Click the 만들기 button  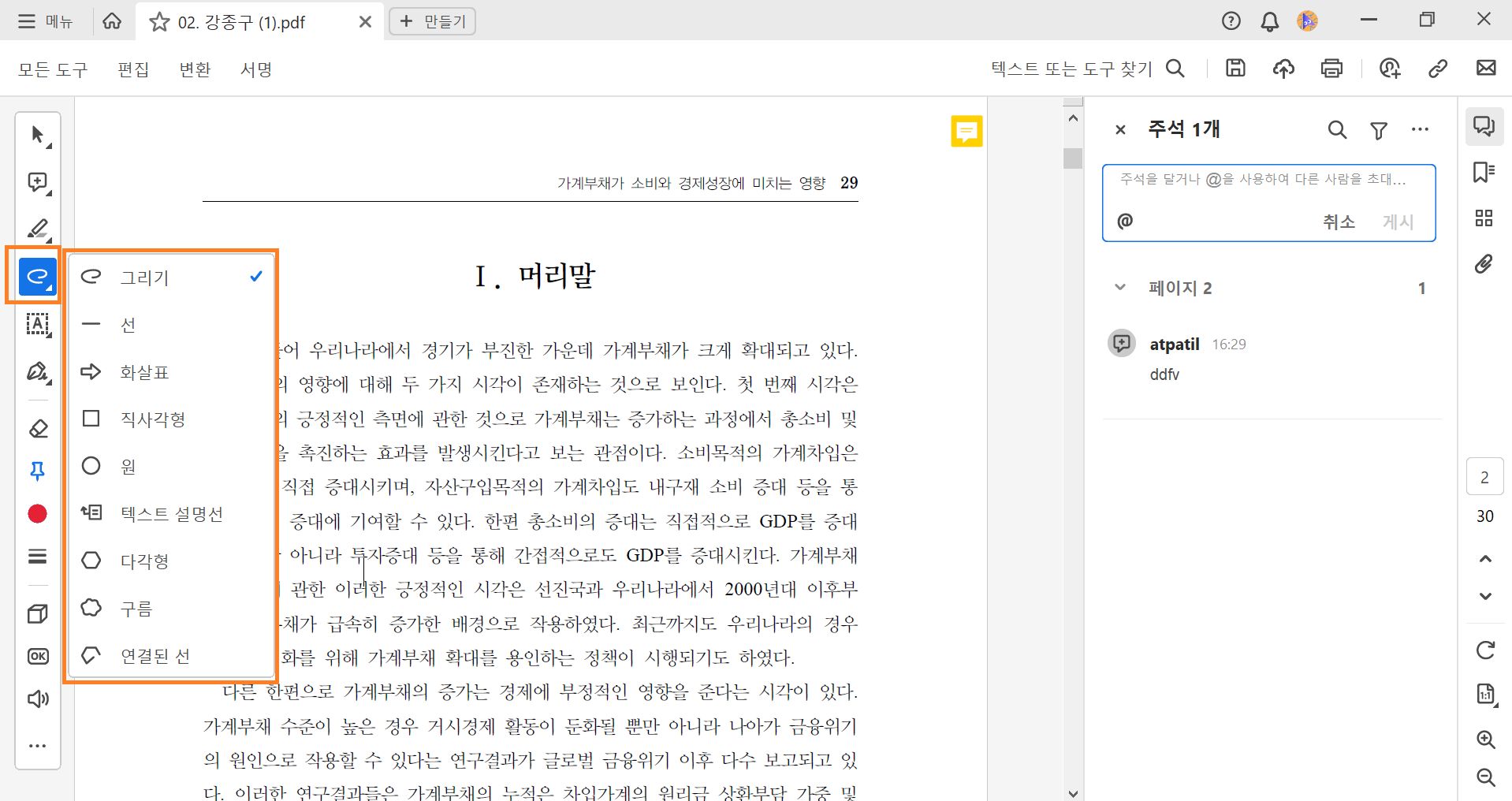click(x=432, y=21)
